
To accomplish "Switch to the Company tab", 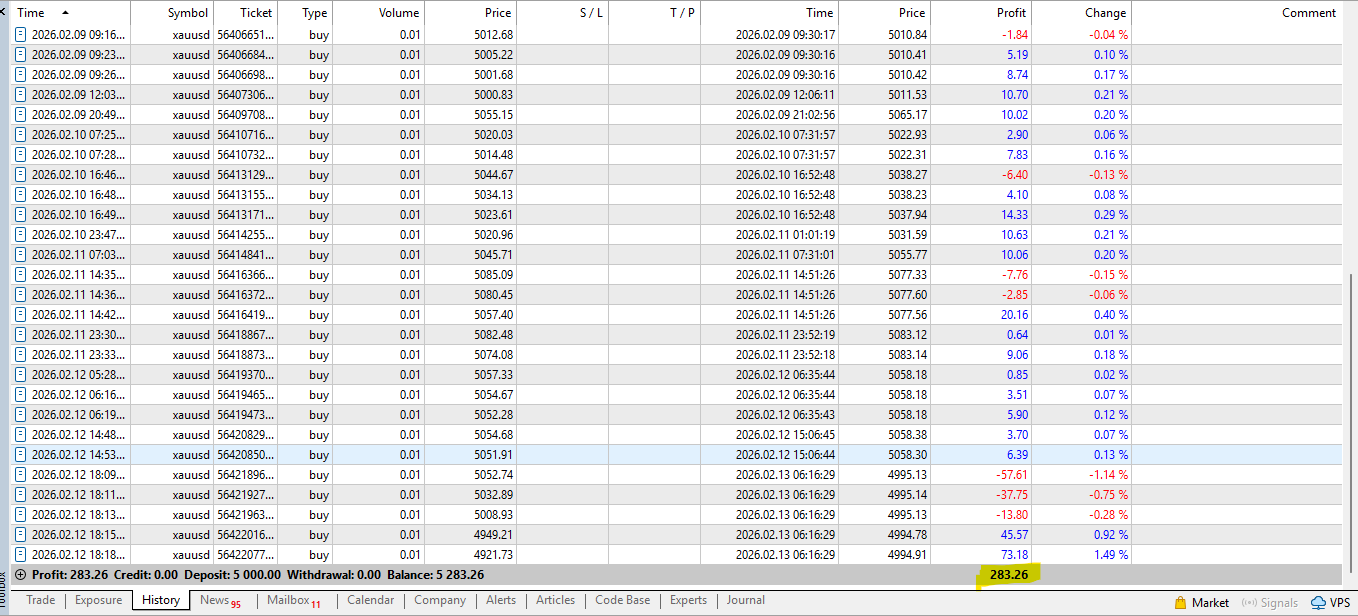I will coord(440,600).
